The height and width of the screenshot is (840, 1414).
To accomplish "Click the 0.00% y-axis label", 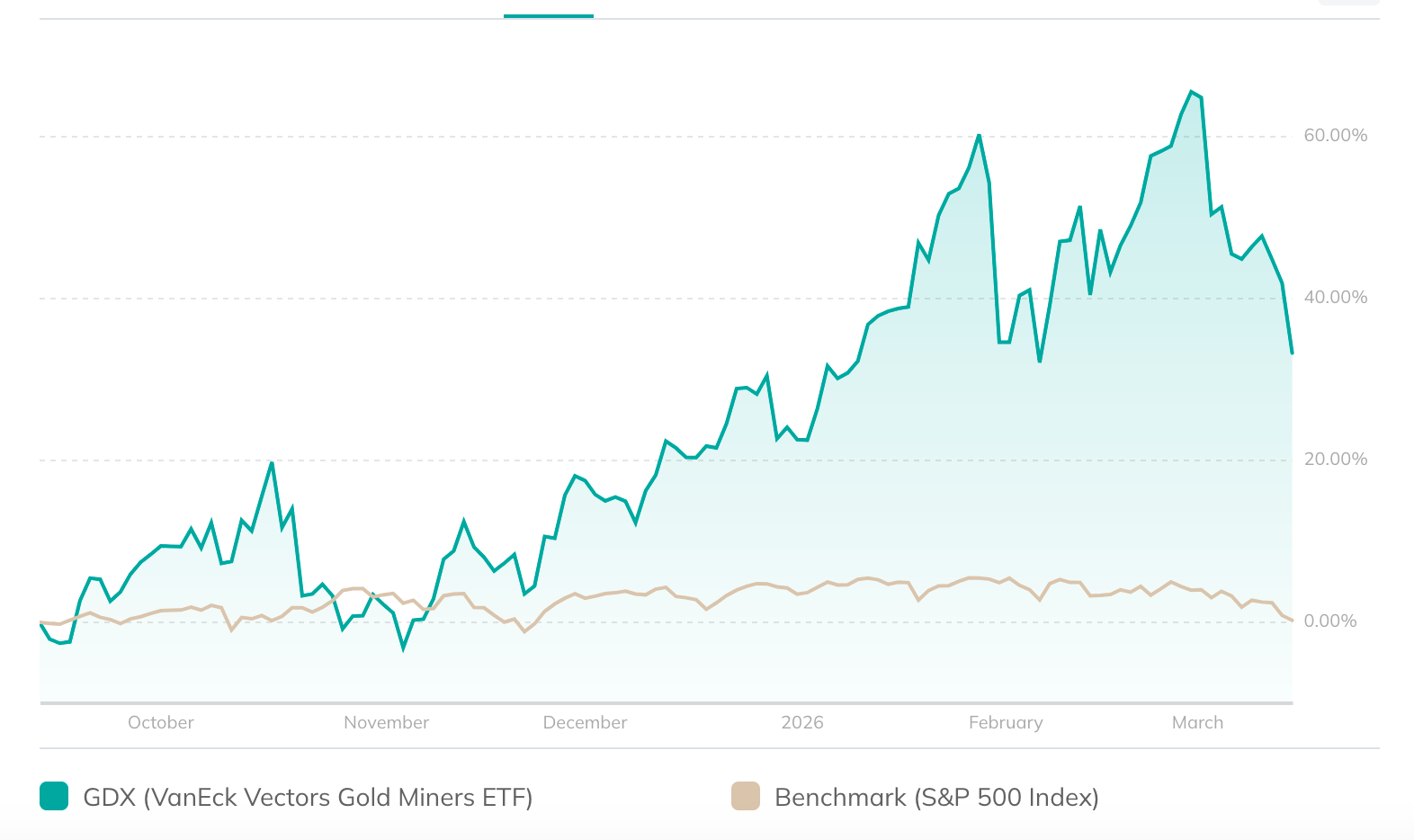I will pos(1329,621).
